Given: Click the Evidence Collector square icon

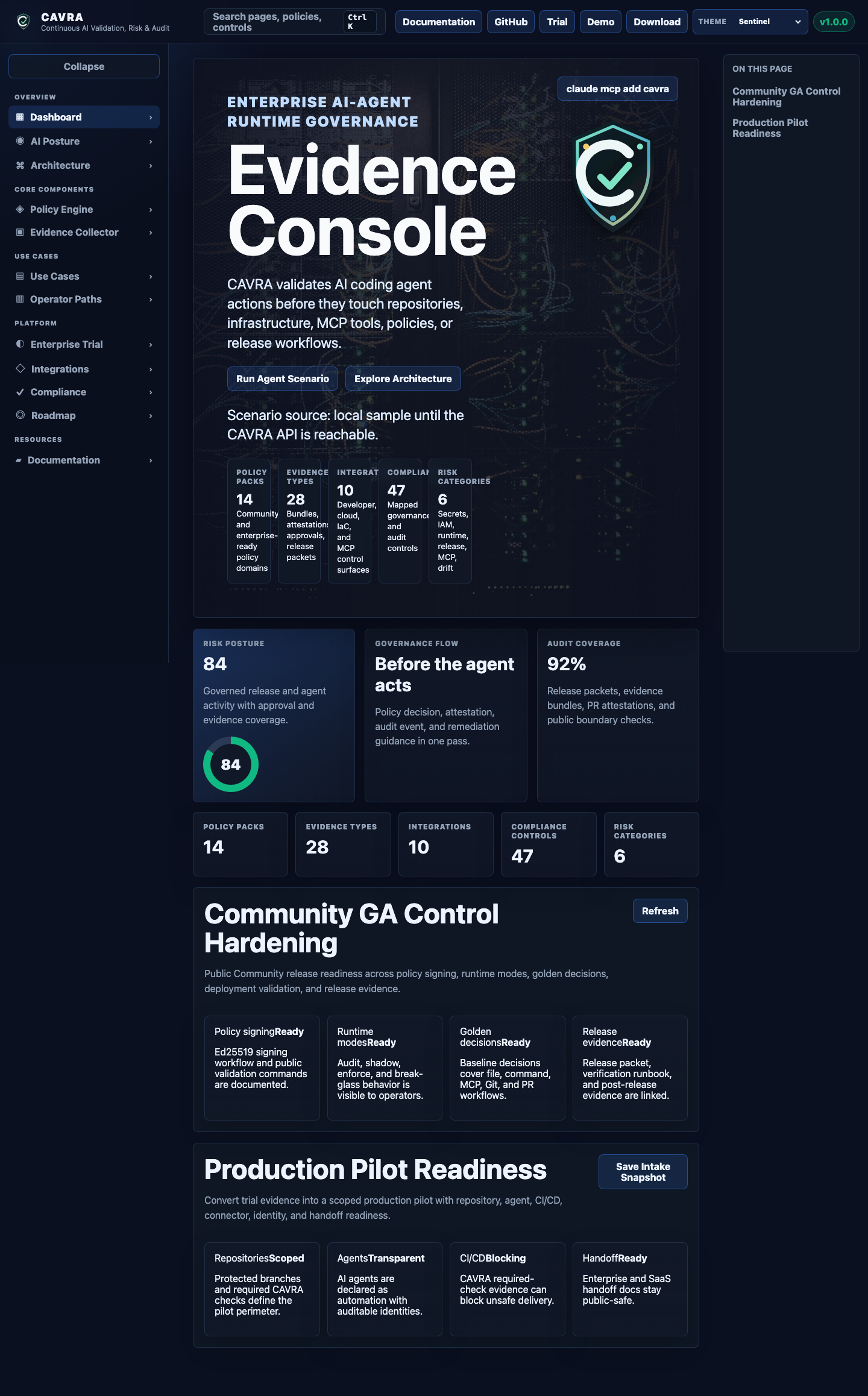Looking at the screenshot, I should tap(20, 232).
